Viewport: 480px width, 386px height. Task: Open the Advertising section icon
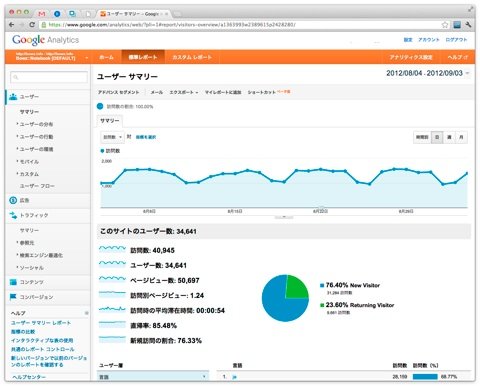[x=13, y=200]
